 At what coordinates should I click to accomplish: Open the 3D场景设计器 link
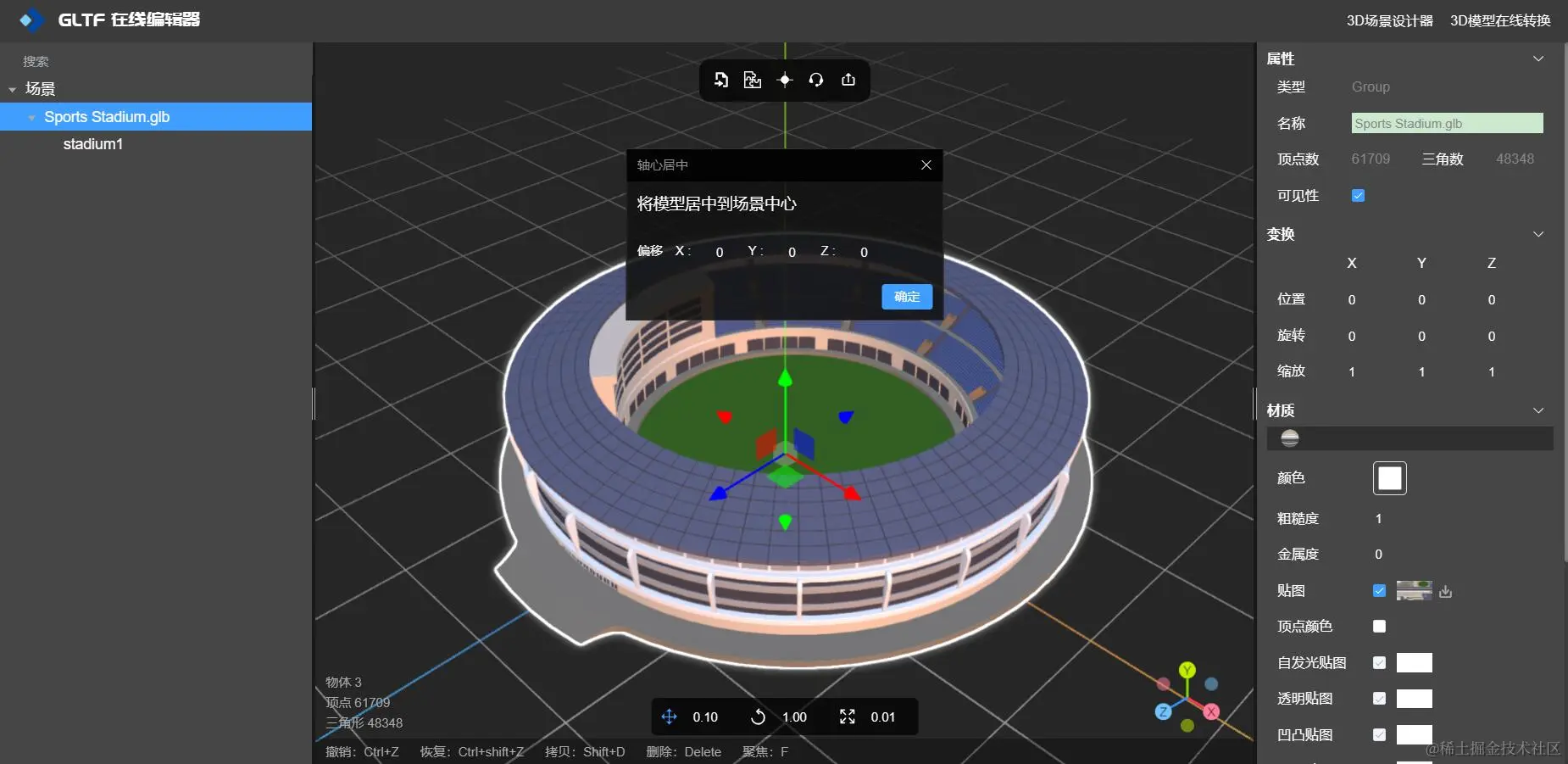click(x=1389, y=20)
